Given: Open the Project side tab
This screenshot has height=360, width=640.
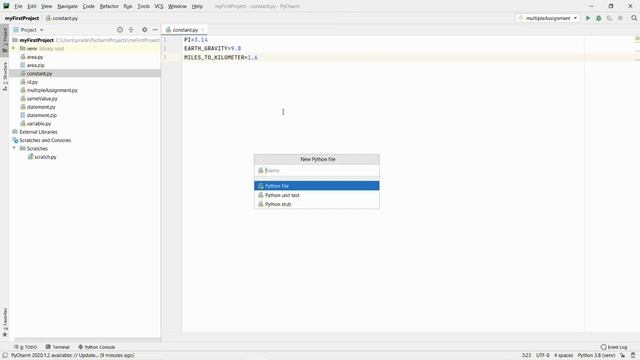Looking at the screenshot, I should (x=4, y=40).
